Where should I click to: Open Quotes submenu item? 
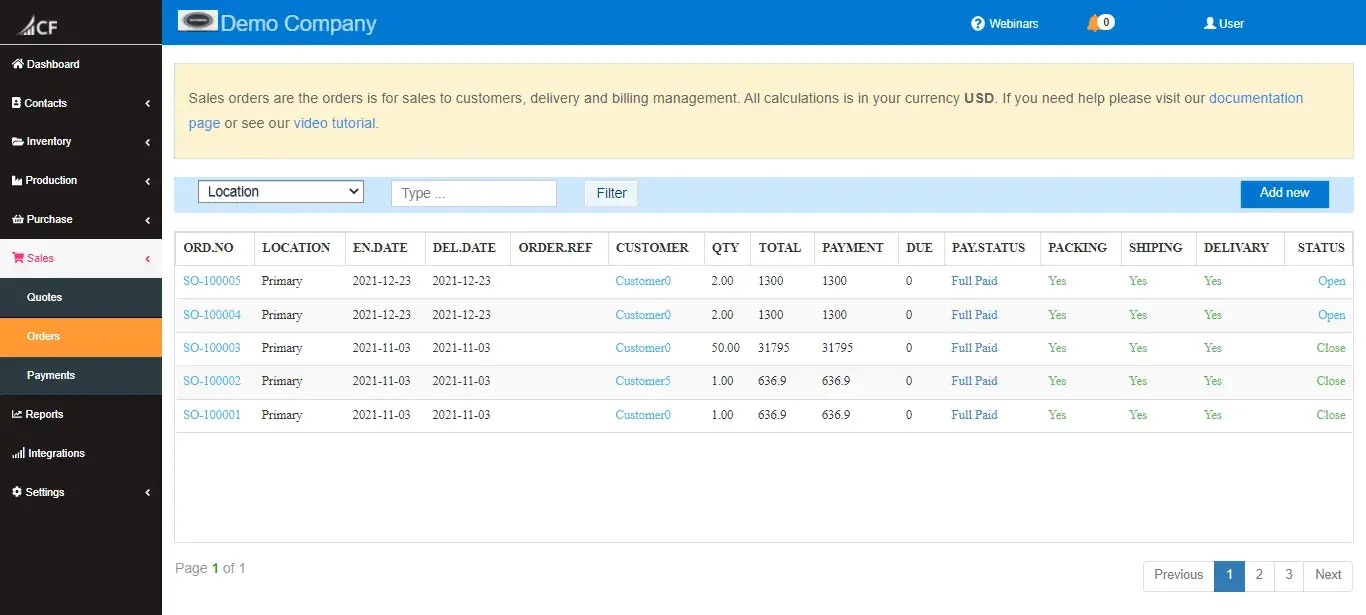pyautogui.click(x=81, y=297)
